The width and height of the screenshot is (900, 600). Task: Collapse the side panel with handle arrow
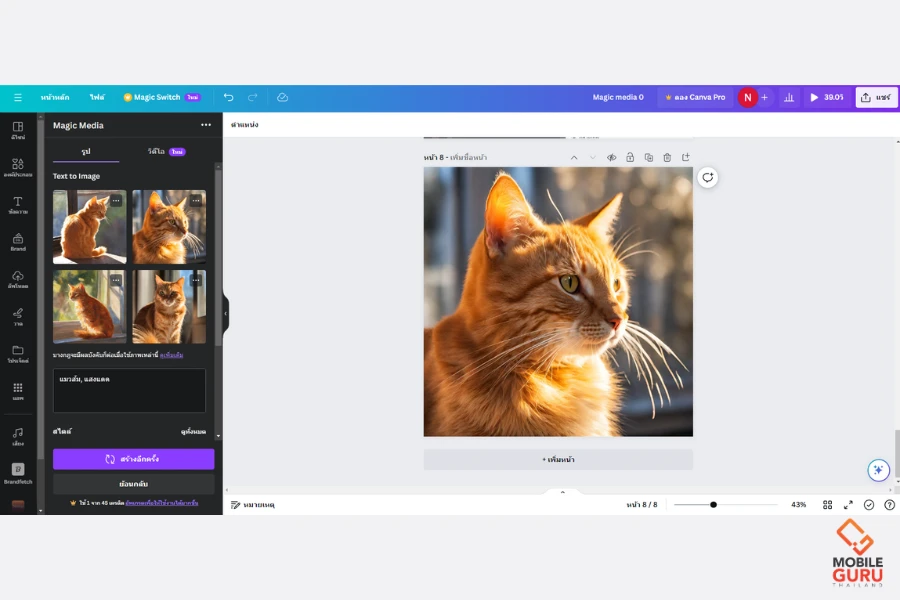[x=225, y=313]
